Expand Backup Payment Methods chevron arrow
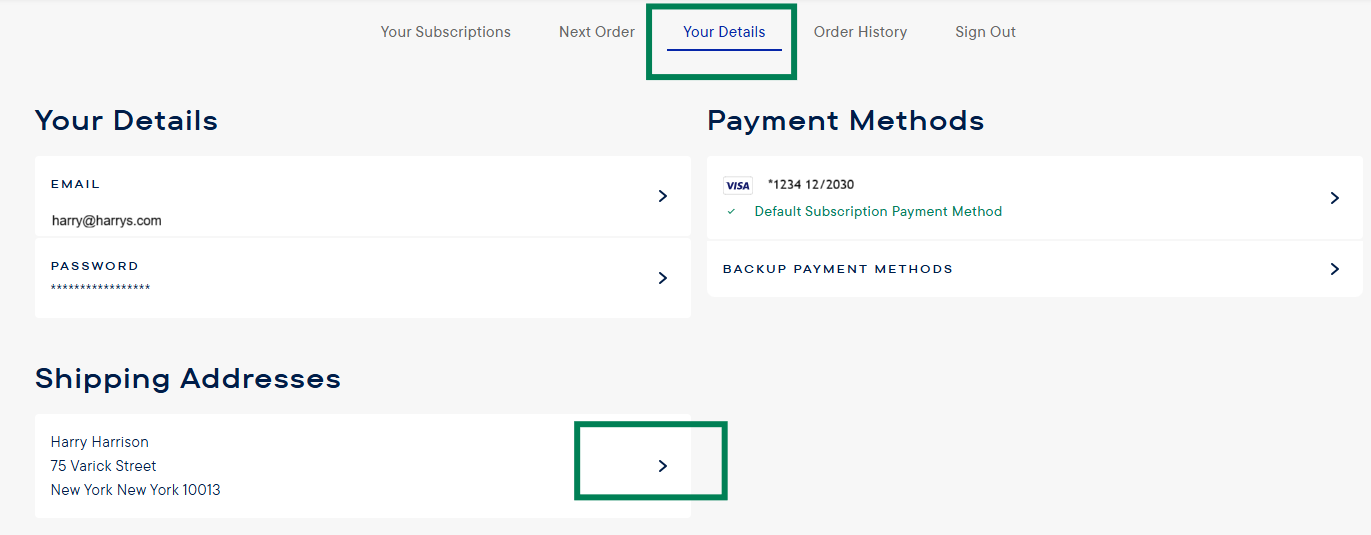Image resolution: width=1371 pixels, height=535 pixels. [x=1334, y=269]
